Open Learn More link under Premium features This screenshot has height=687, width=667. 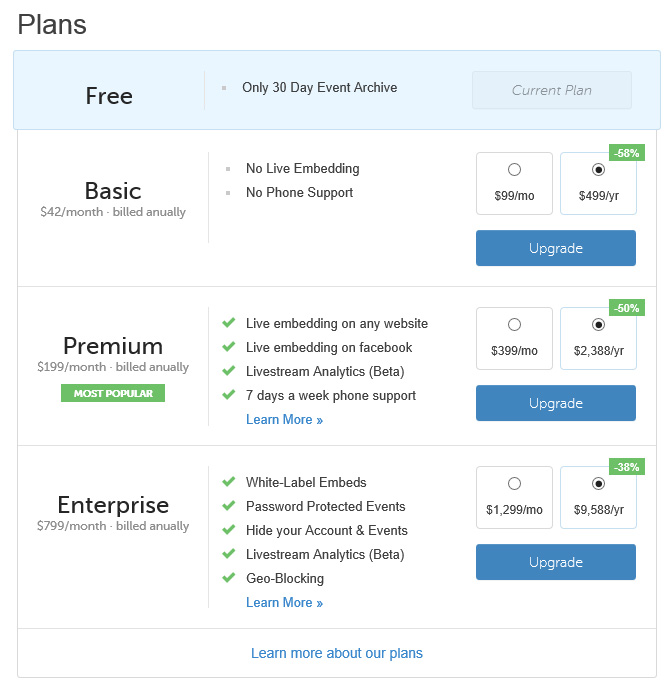(284, 419)
